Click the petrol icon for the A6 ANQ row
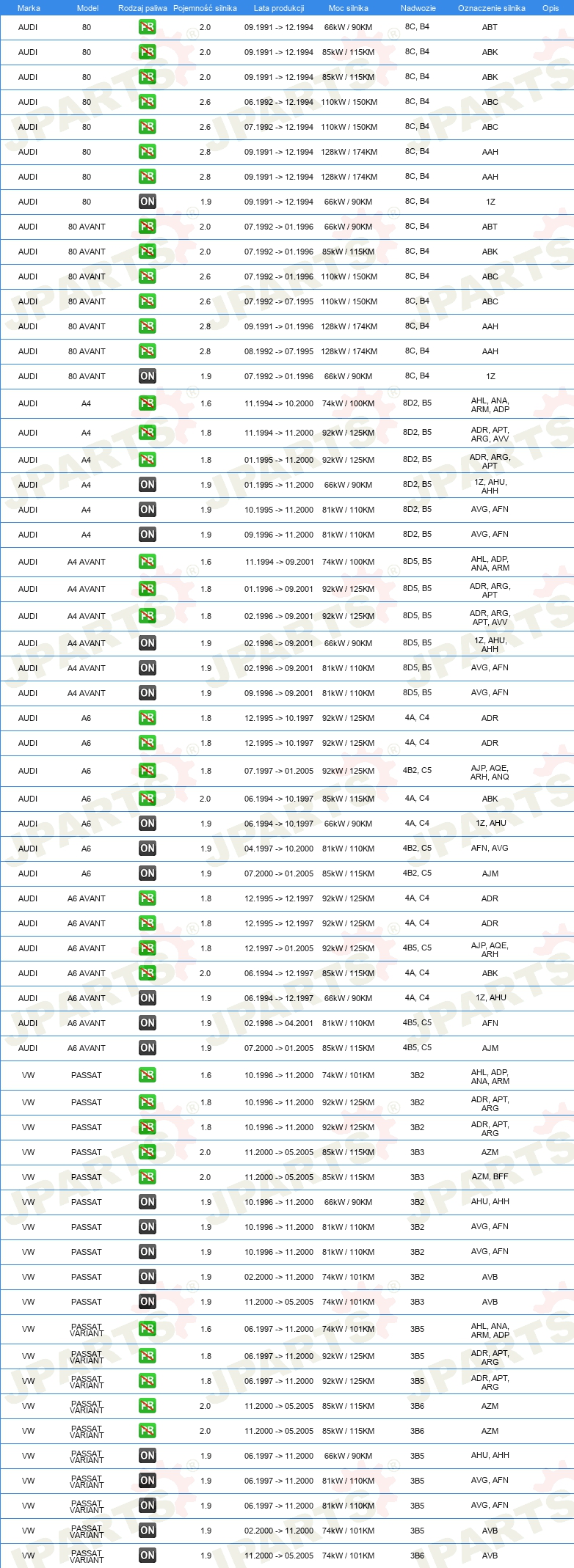The height and width of the screenshot is (1568, 574). point(148,771)
